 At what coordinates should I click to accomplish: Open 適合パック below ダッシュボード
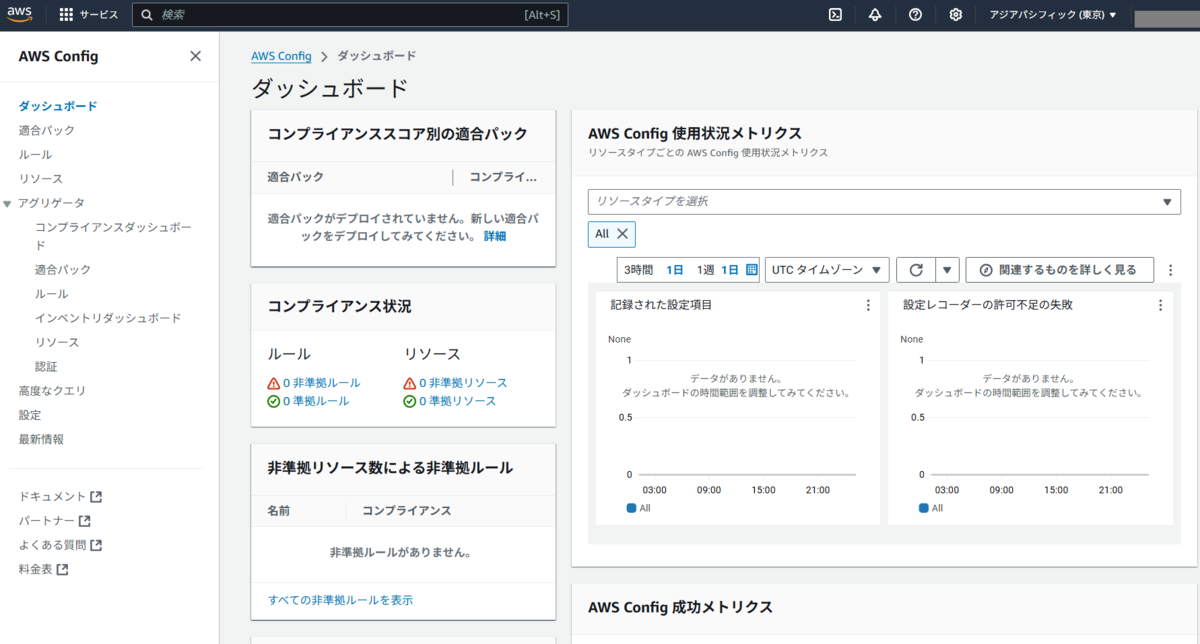coord(46,130)
